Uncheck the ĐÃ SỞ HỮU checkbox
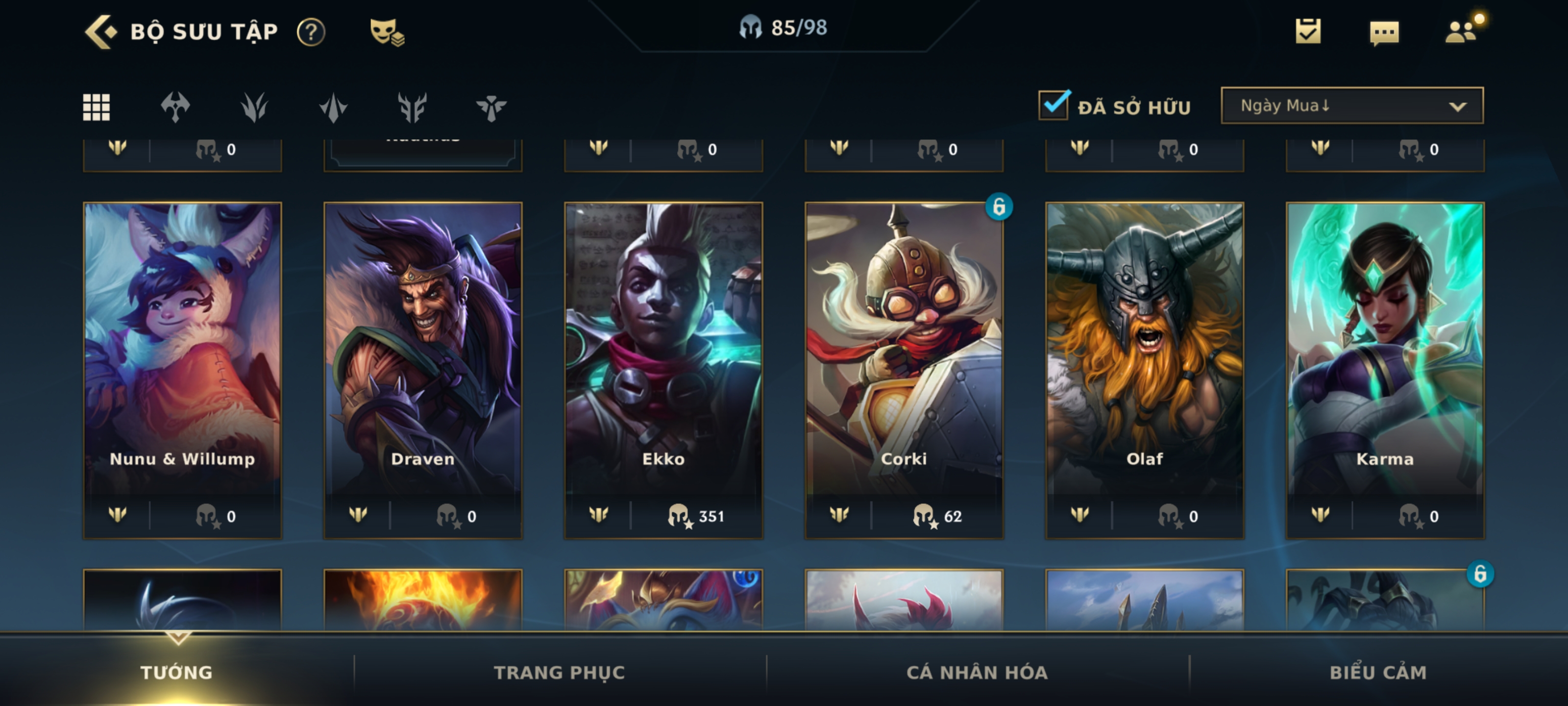 1054,105
